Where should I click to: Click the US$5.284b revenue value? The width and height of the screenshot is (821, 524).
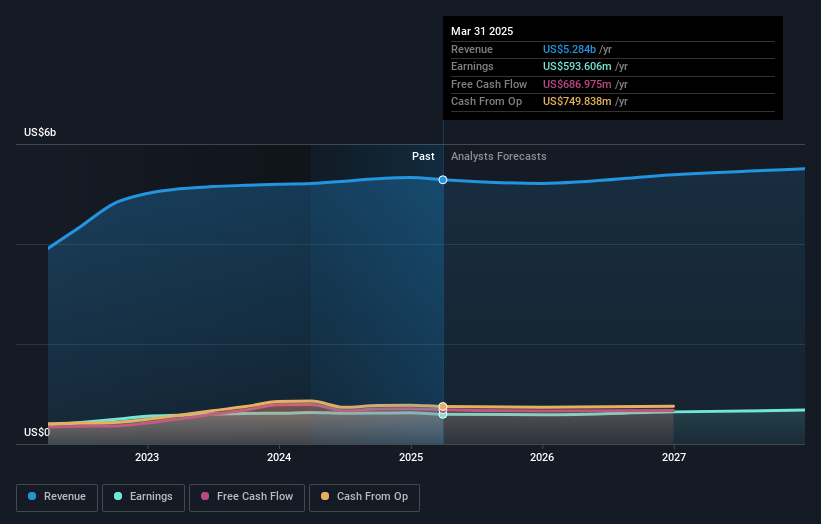click(x=569, y=49)
